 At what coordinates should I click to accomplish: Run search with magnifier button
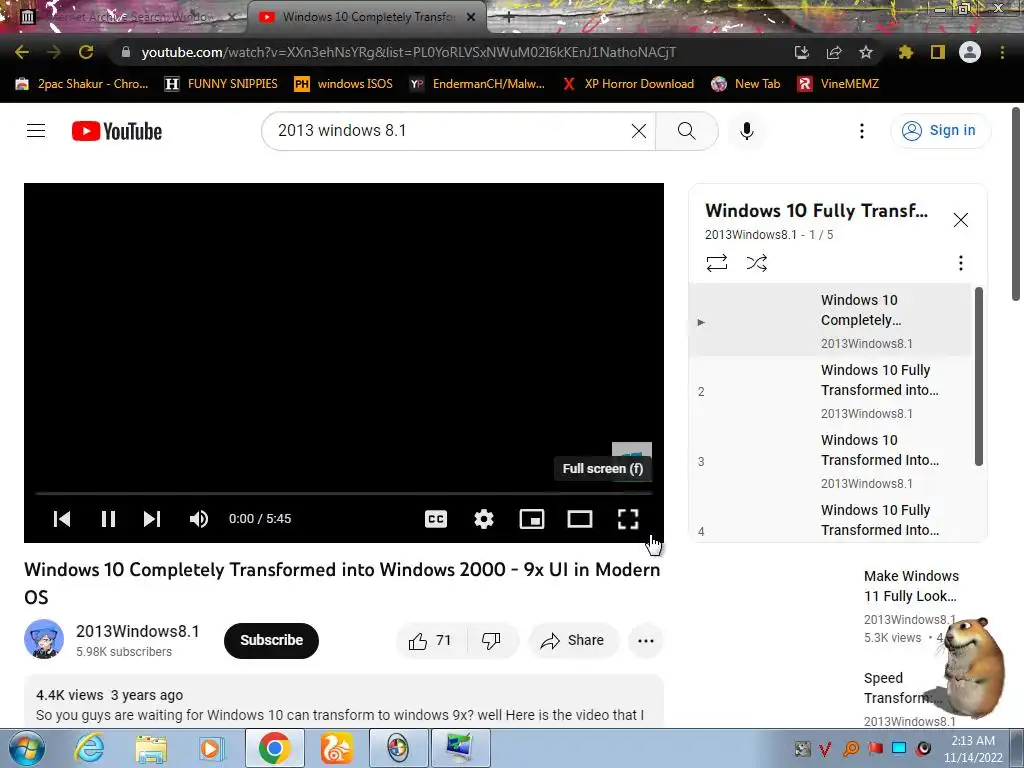(x=686, y=131)
